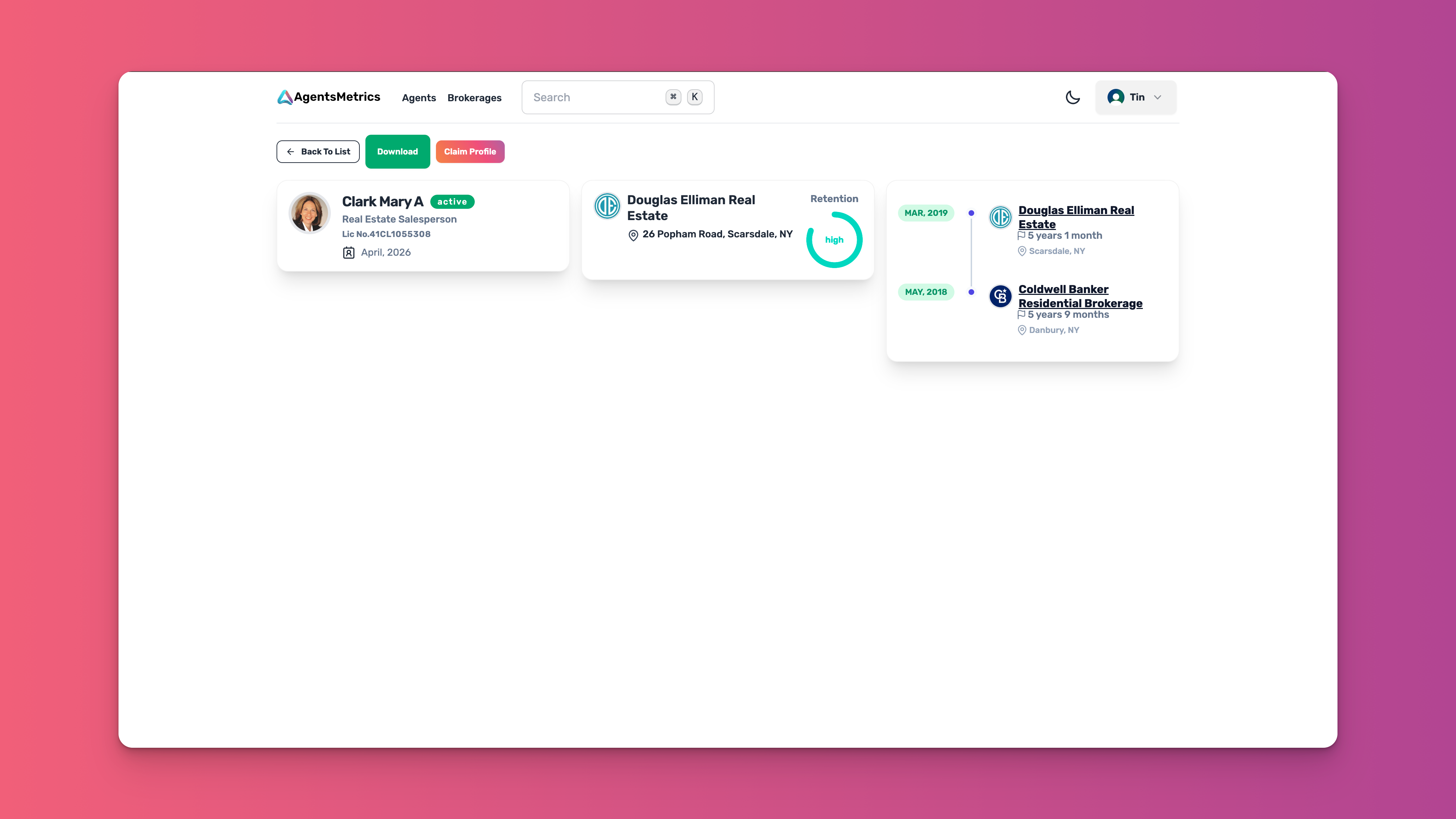Click the Coldwell Banker logo icon
Viewport: 1456px width, 819px height.
[x=1000, y=296]
